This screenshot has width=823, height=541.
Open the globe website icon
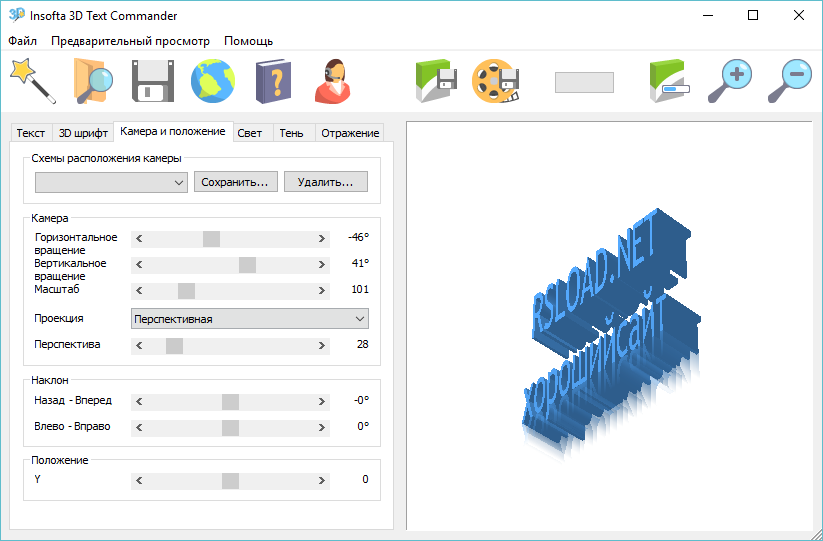pyautogui.click(x=213, y=81)
